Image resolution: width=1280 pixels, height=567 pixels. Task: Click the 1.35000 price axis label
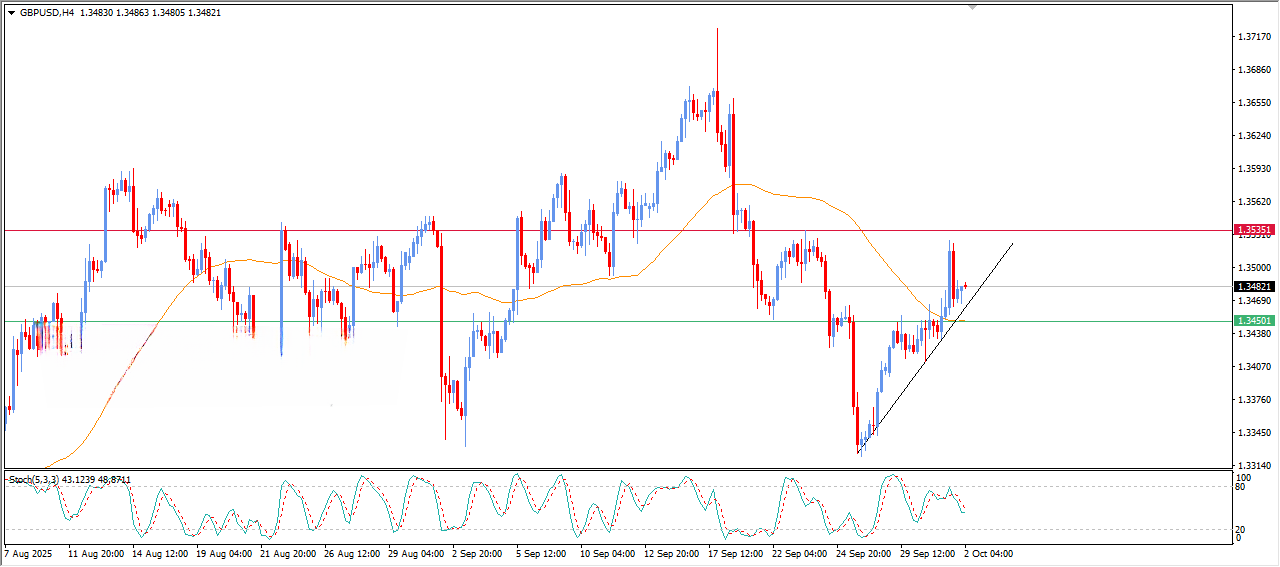(1254, 268)
